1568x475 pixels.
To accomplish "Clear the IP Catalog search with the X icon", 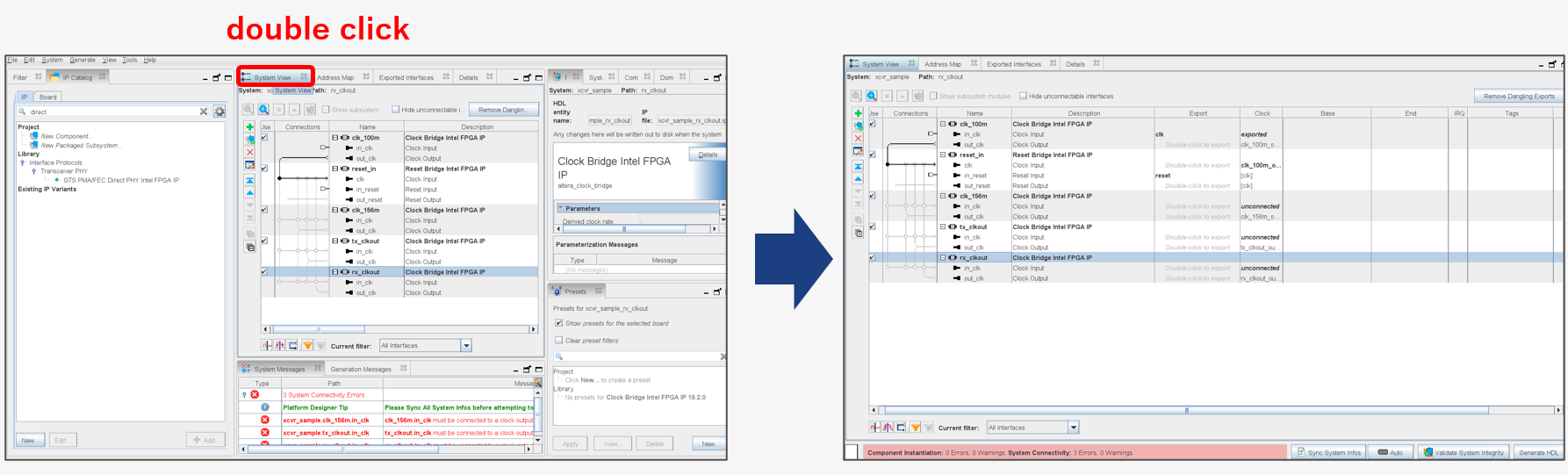I will click(204, 112).
